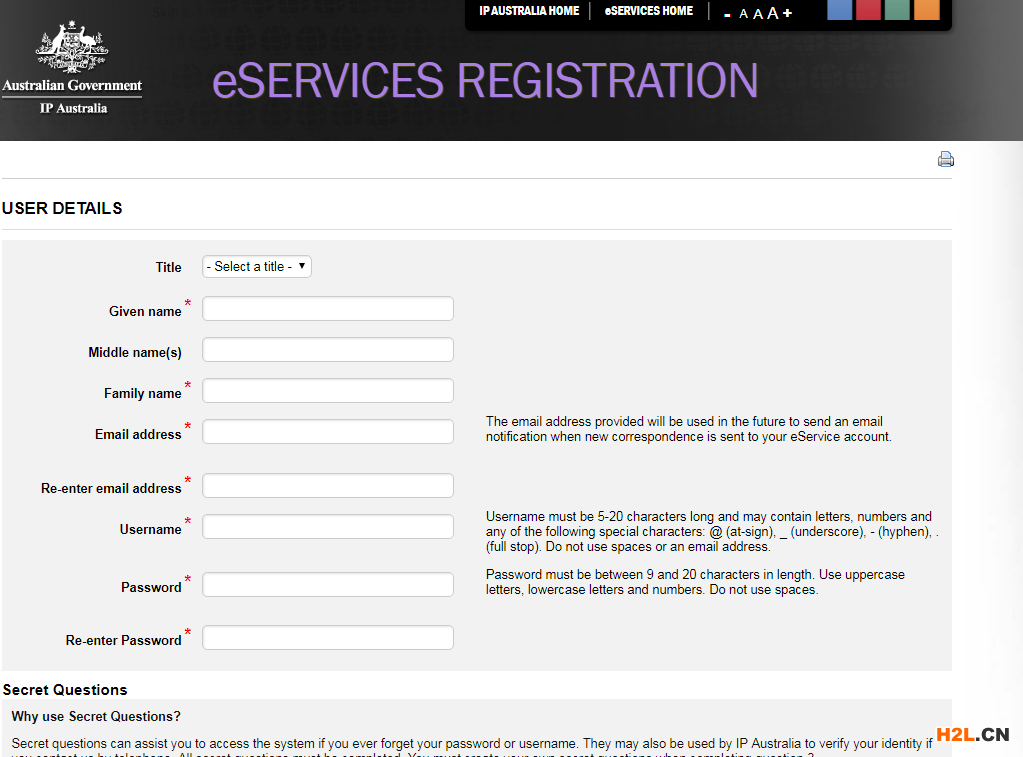Select the Username input box

(x=328, y=527)
